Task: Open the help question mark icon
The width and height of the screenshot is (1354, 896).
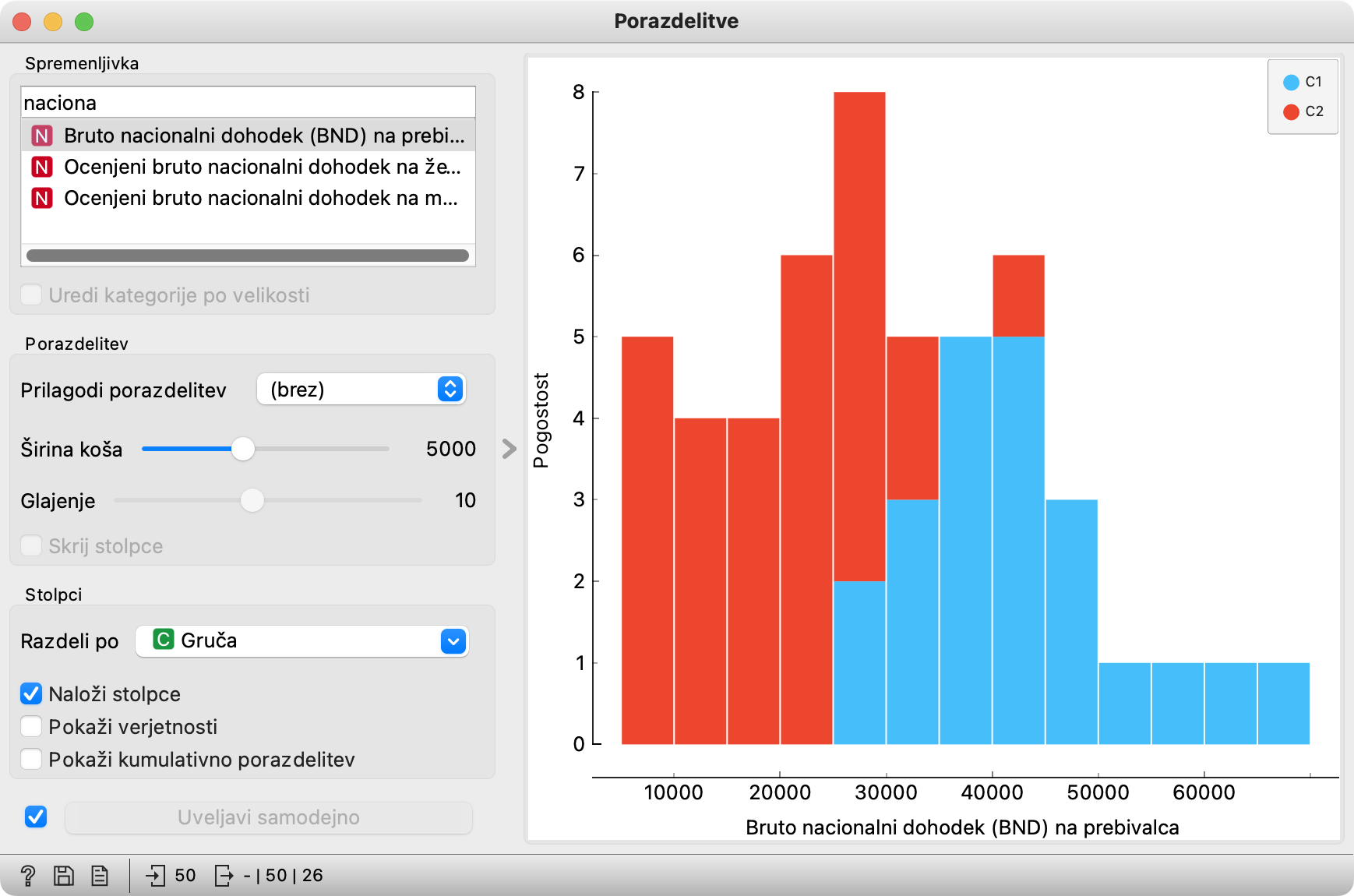Action: pos(27,876)
